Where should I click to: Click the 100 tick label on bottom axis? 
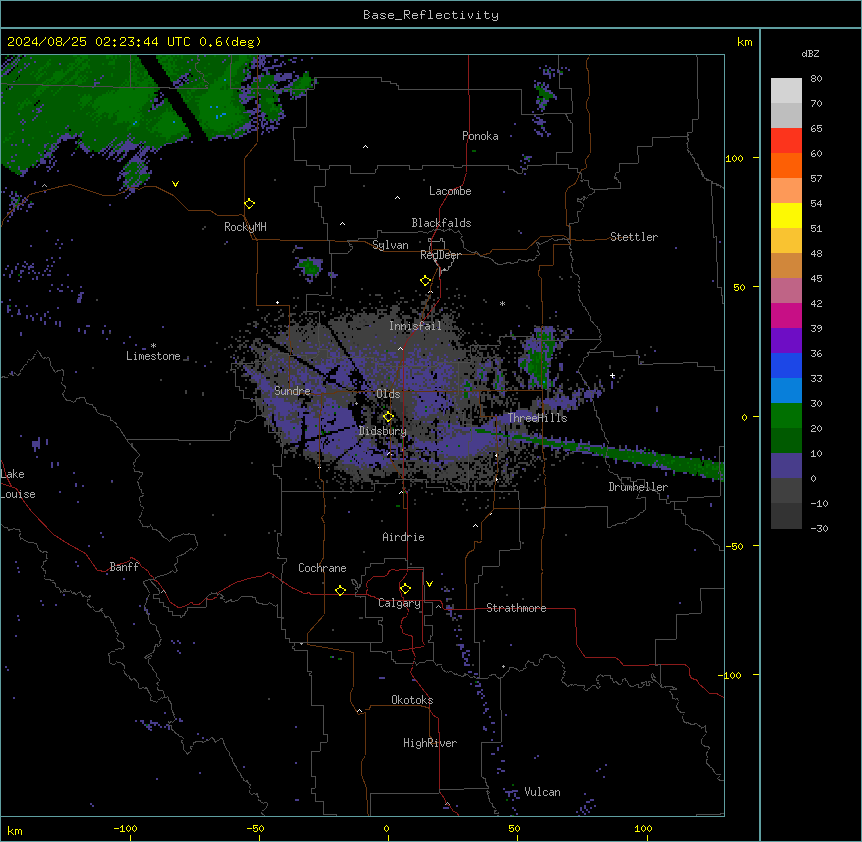coord(643,828)
